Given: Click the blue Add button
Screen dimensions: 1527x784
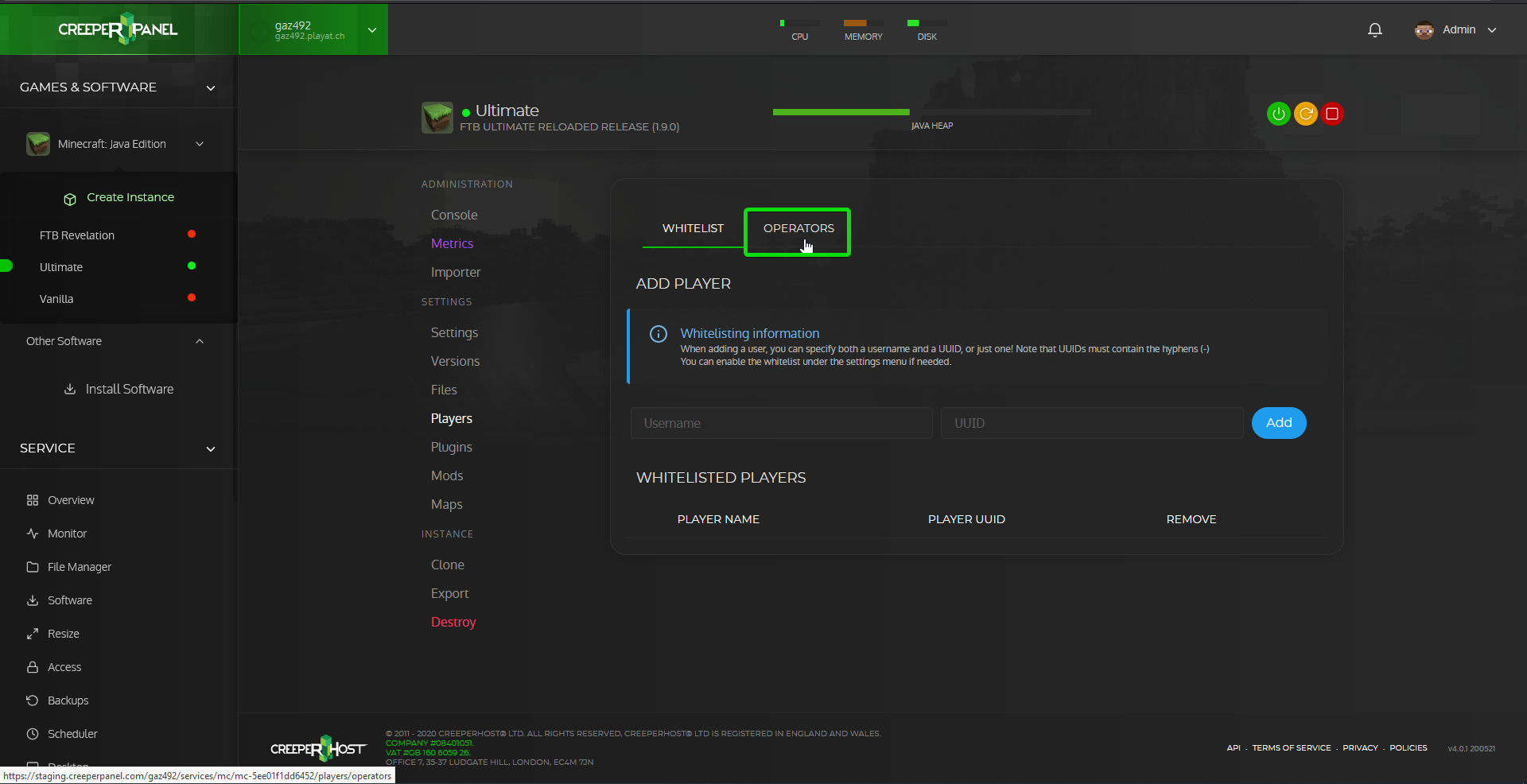Looking at the screenshot, I should coord(1279,423).
